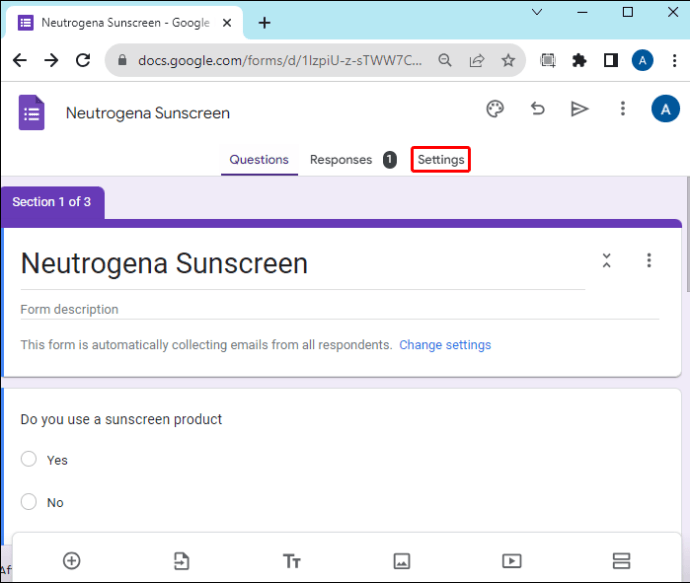Click the screenshot extension icon in Chrome toolbar

point(548,60)
